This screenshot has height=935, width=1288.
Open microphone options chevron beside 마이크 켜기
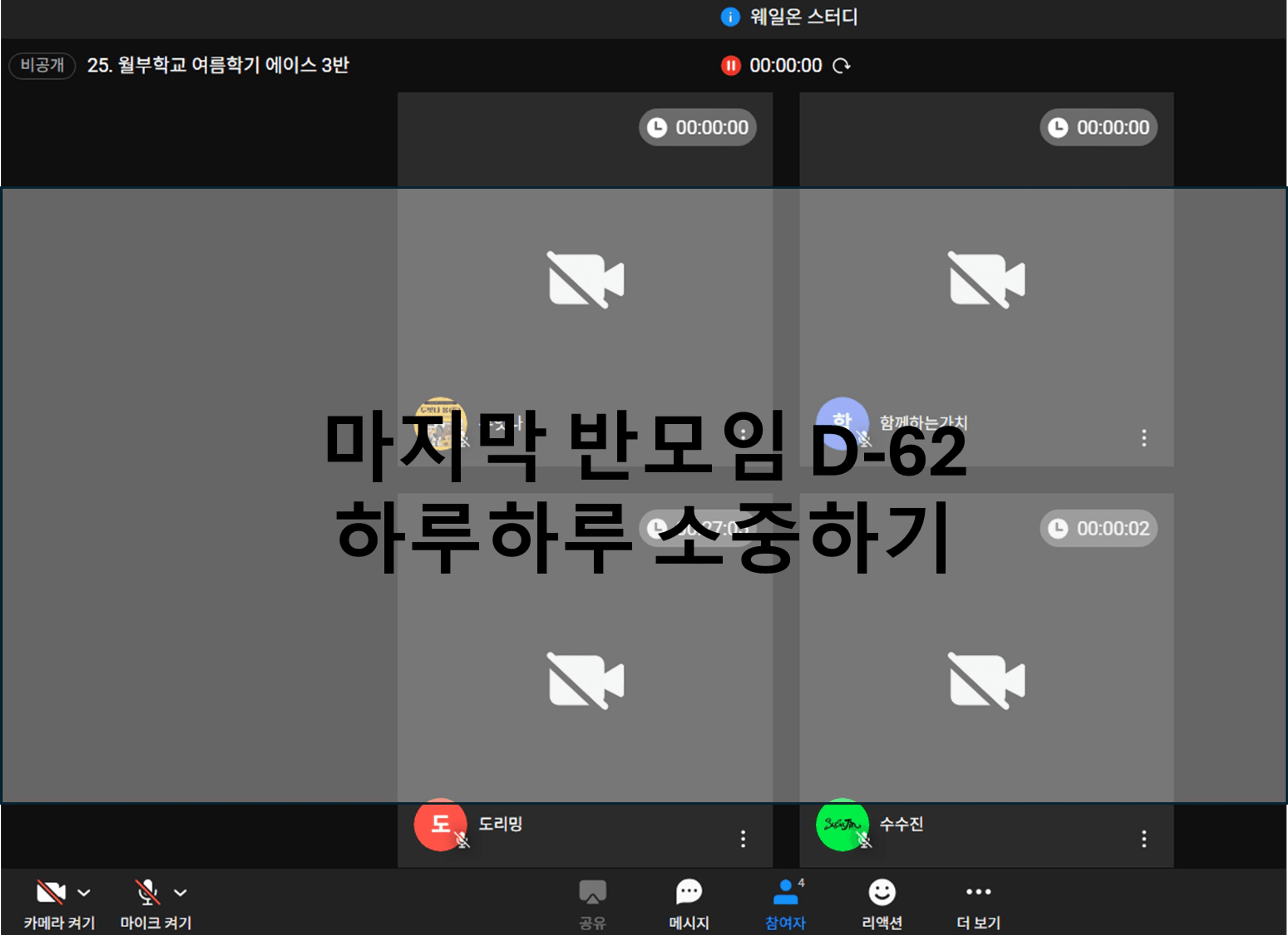(x=180, y=892)
